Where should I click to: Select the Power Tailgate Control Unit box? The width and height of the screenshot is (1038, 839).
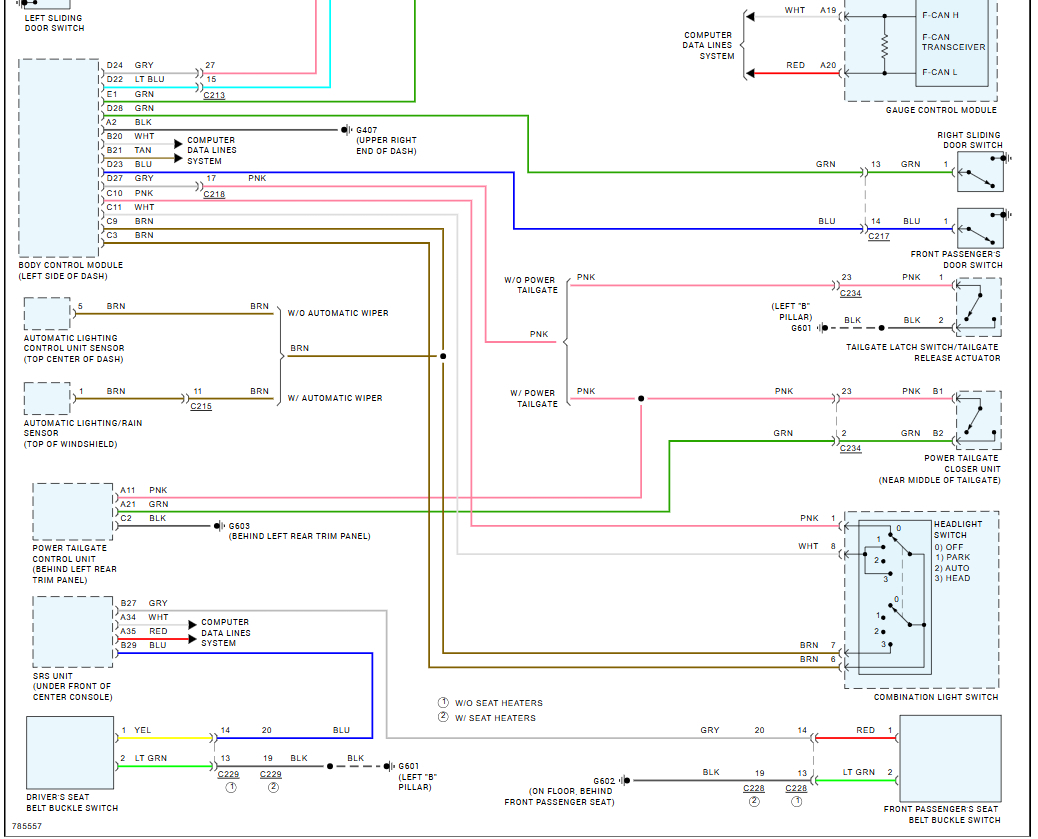coord(73,512)
